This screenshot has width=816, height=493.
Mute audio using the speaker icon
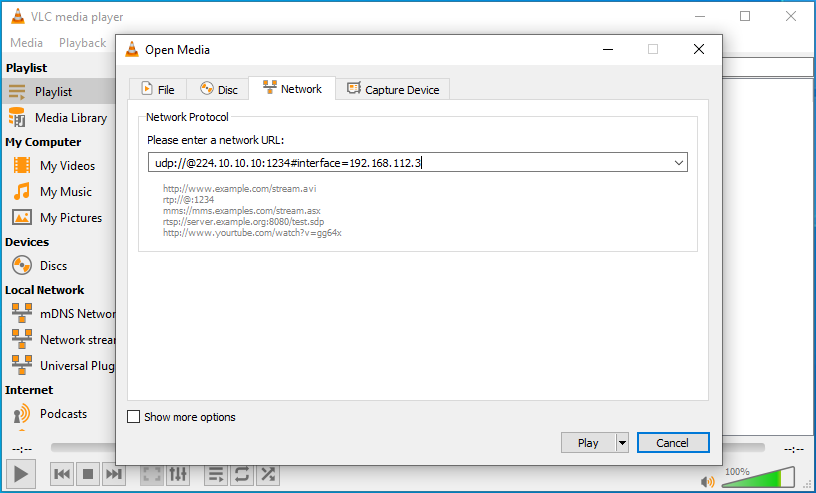coord(708,481)
